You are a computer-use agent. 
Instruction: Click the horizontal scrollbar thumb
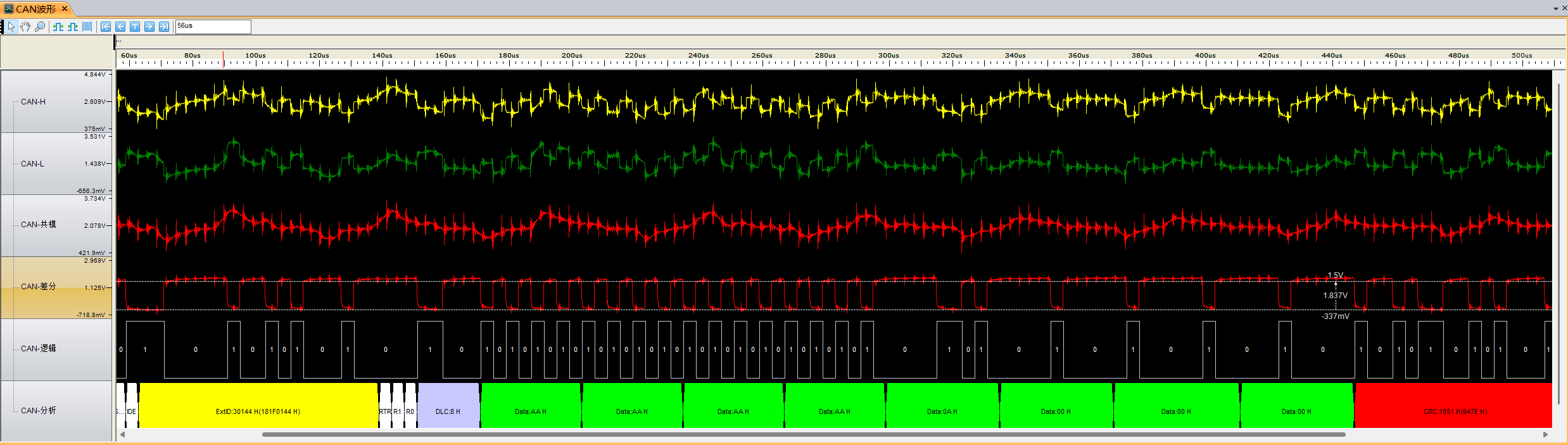pos(804,434)
